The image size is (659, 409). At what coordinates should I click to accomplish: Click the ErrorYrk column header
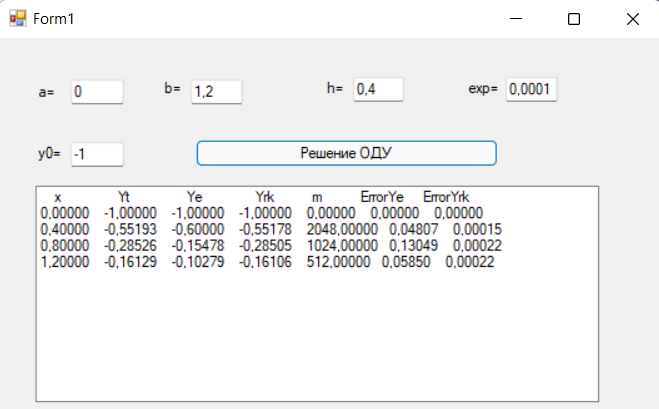446,197
